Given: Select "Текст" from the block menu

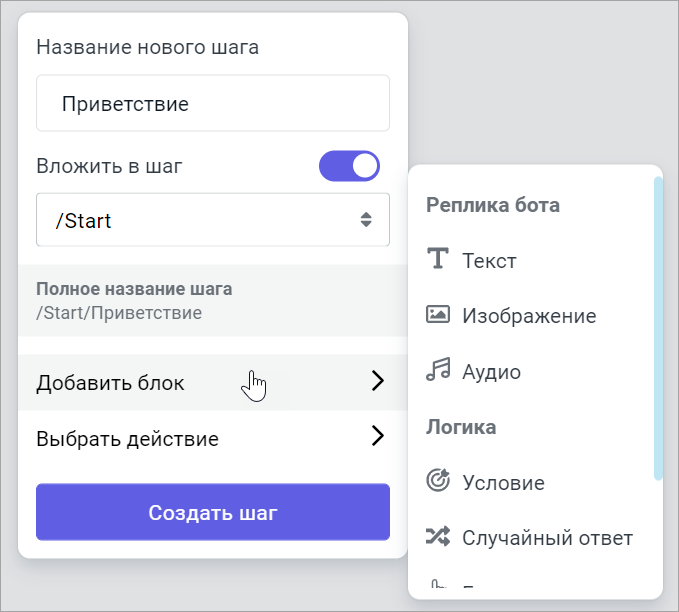Looking at the screenshot, I should (489, 261).
